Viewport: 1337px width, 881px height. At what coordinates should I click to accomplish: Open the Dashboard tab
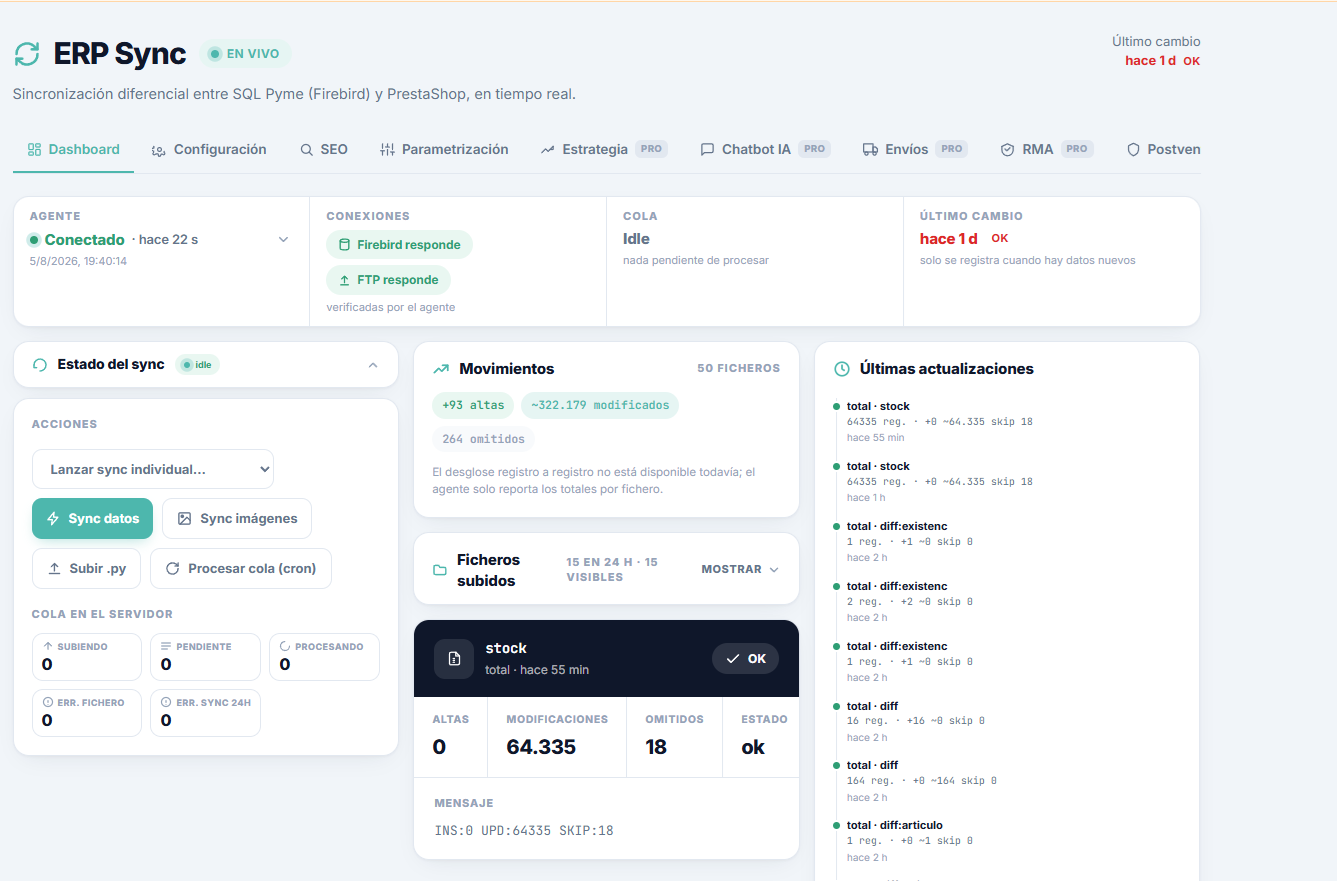[x=74, y=149]
